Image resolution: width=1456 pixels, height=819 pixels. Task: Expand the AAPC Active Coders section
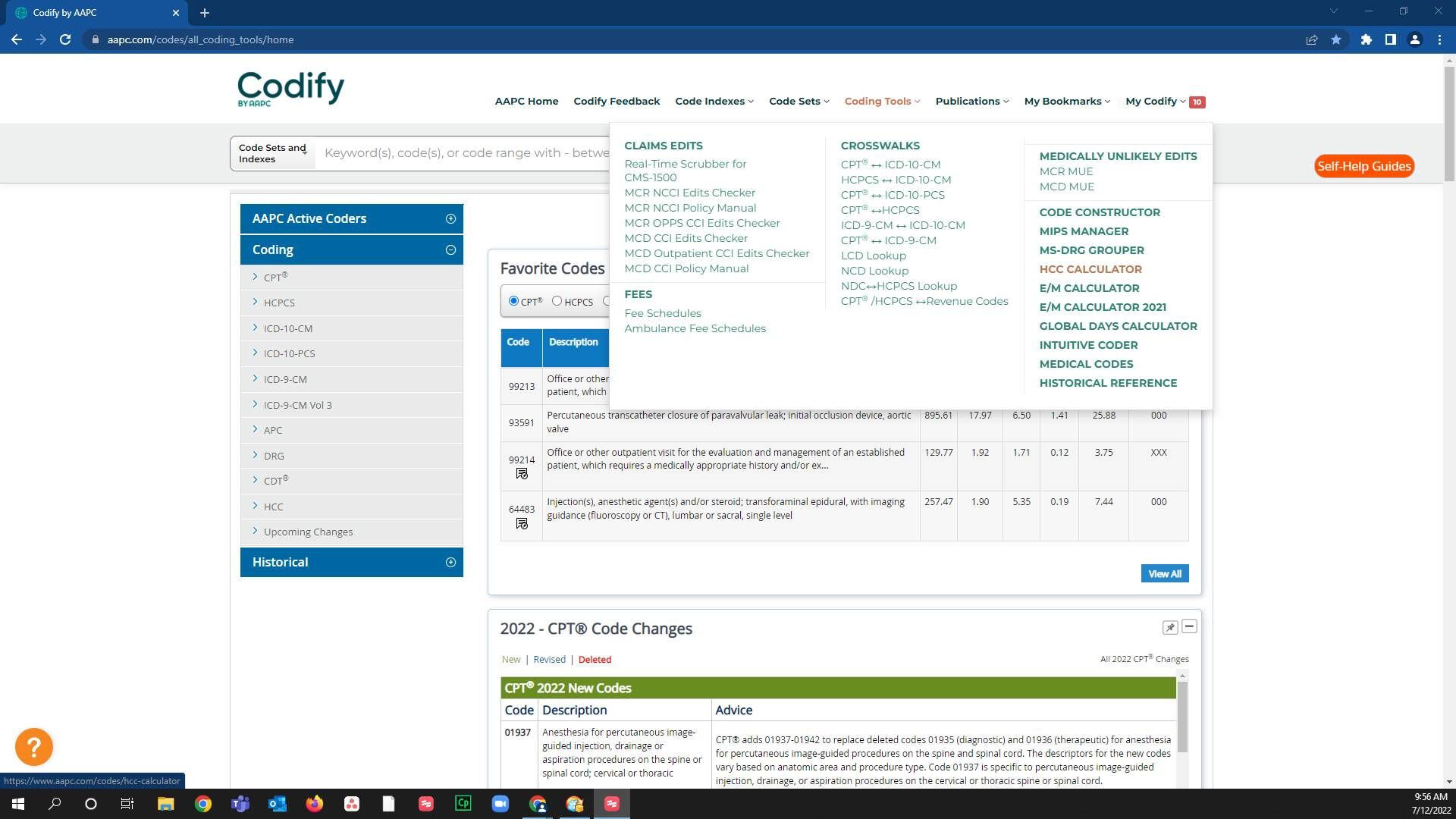point(450,218)
